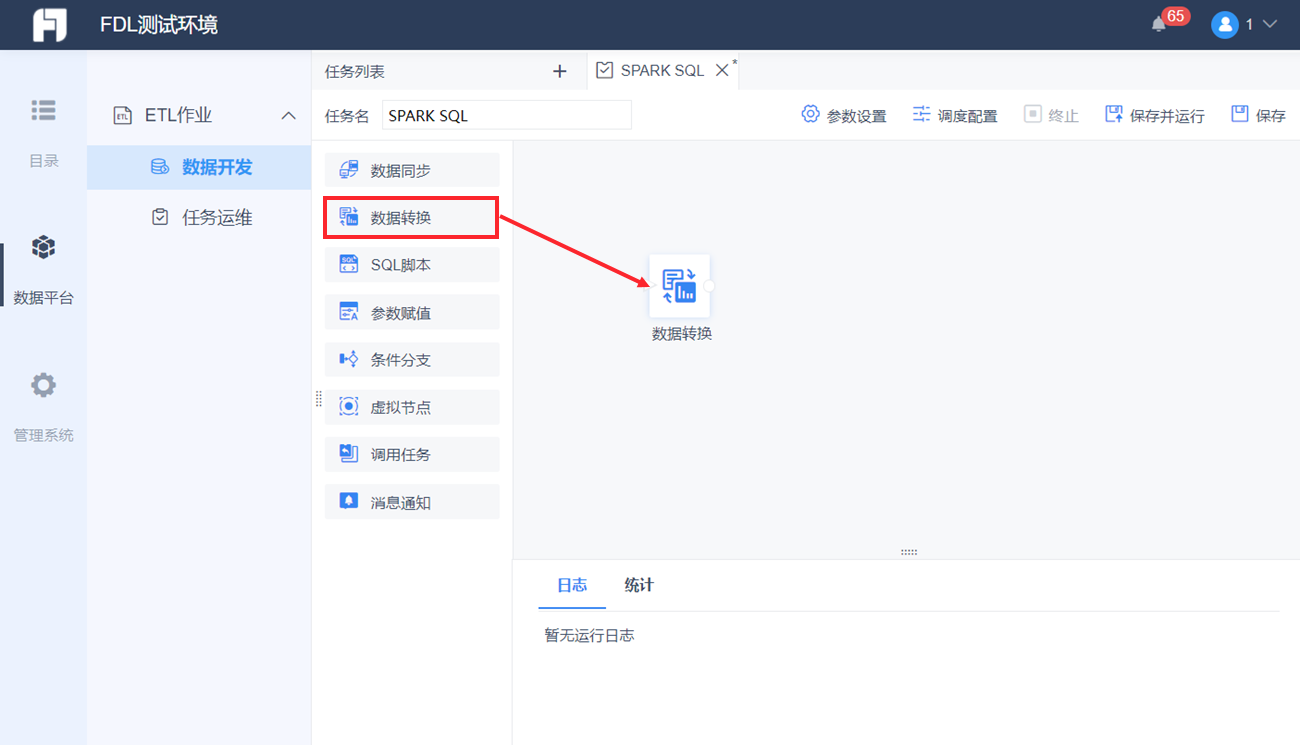
Task: Create a new task with the plus button
Action: tap(559, 70)
